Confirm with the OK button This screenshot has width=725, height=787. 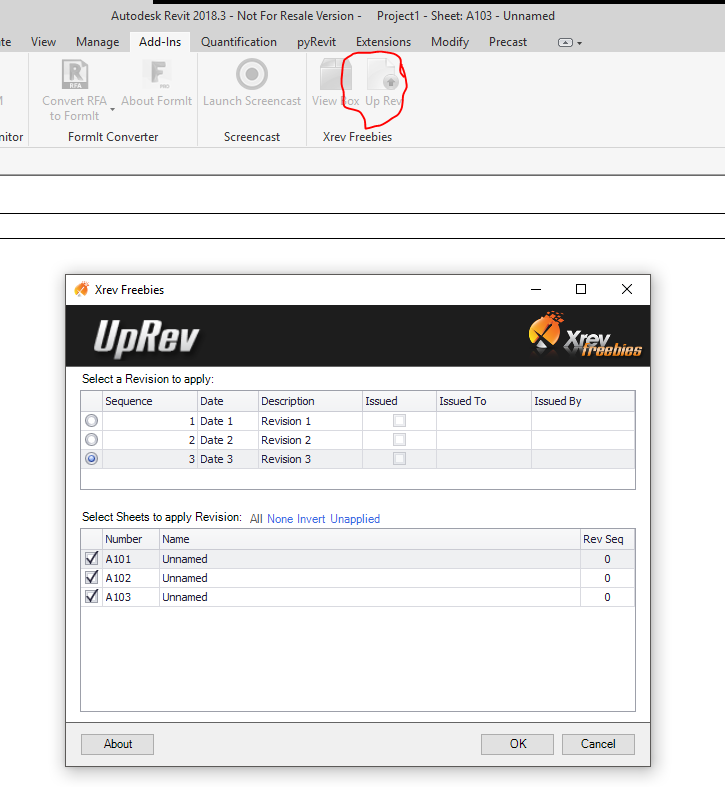pyautogui.click(x=517, y=744)
